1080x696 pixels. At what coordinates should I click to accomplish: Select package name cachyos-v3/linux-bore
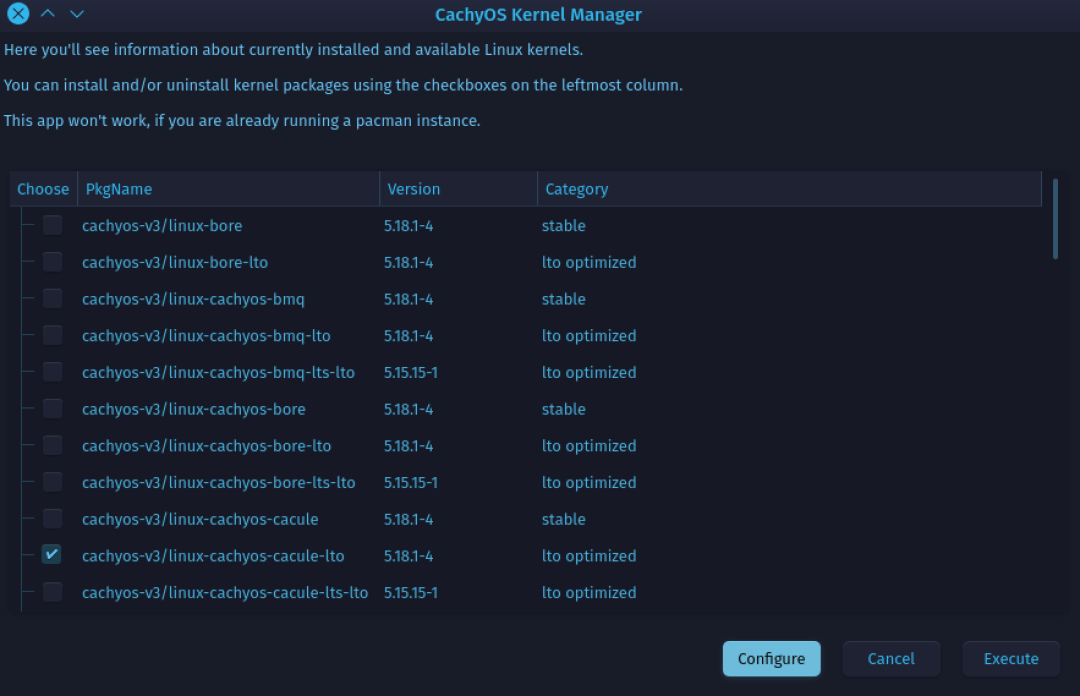coord(162,225)
